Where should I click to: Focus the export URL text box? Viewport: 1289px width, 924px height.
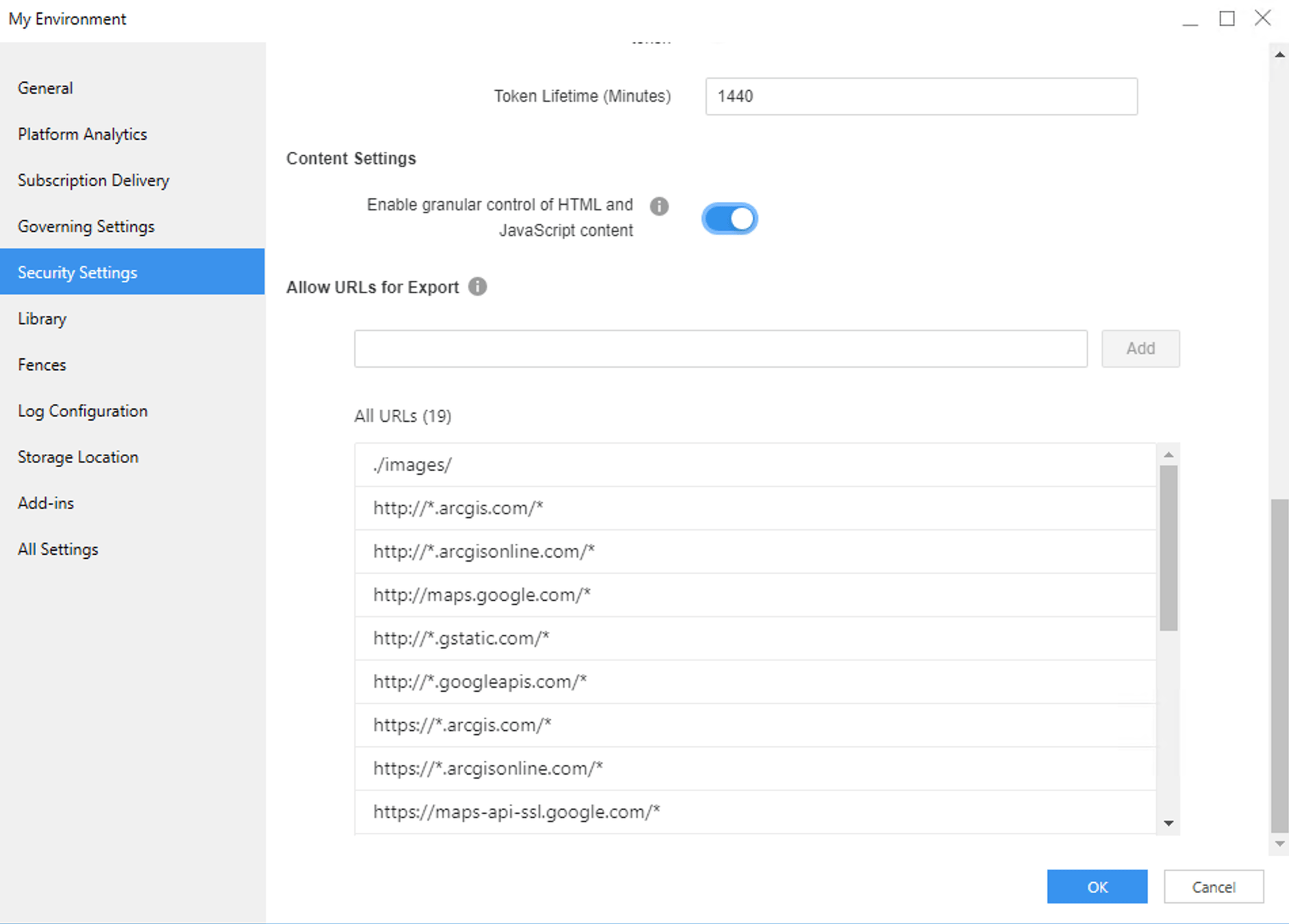coord(721,349)
